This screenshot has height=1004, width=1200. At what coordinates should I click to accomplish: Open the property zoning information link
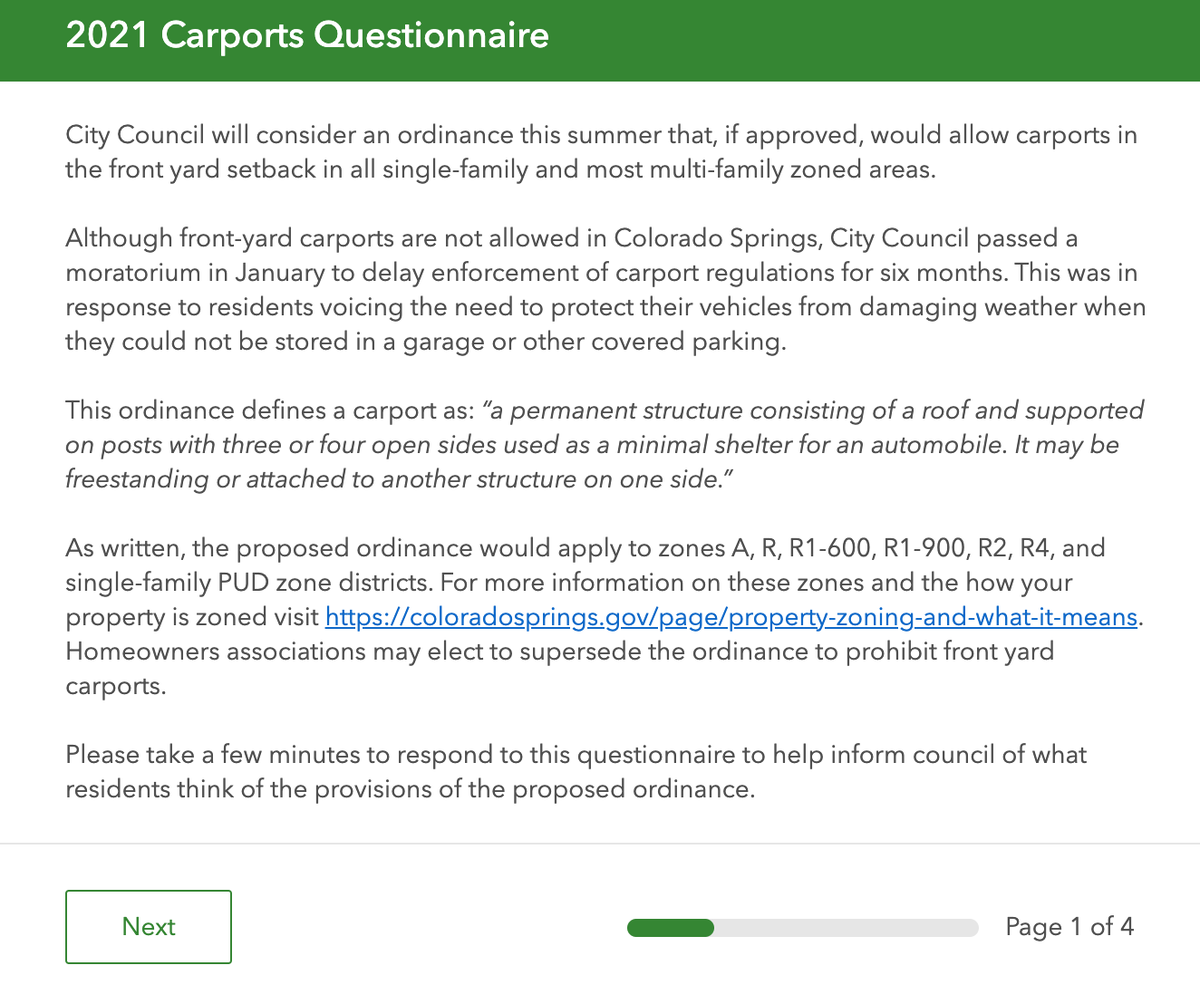(x=732, y=618)
